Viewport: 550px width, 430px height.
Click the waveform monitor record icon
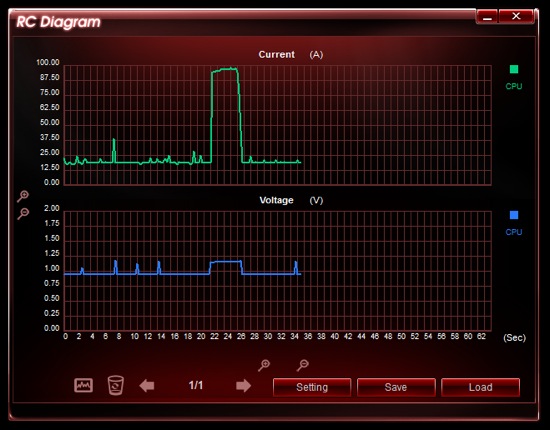coord(83,385)
